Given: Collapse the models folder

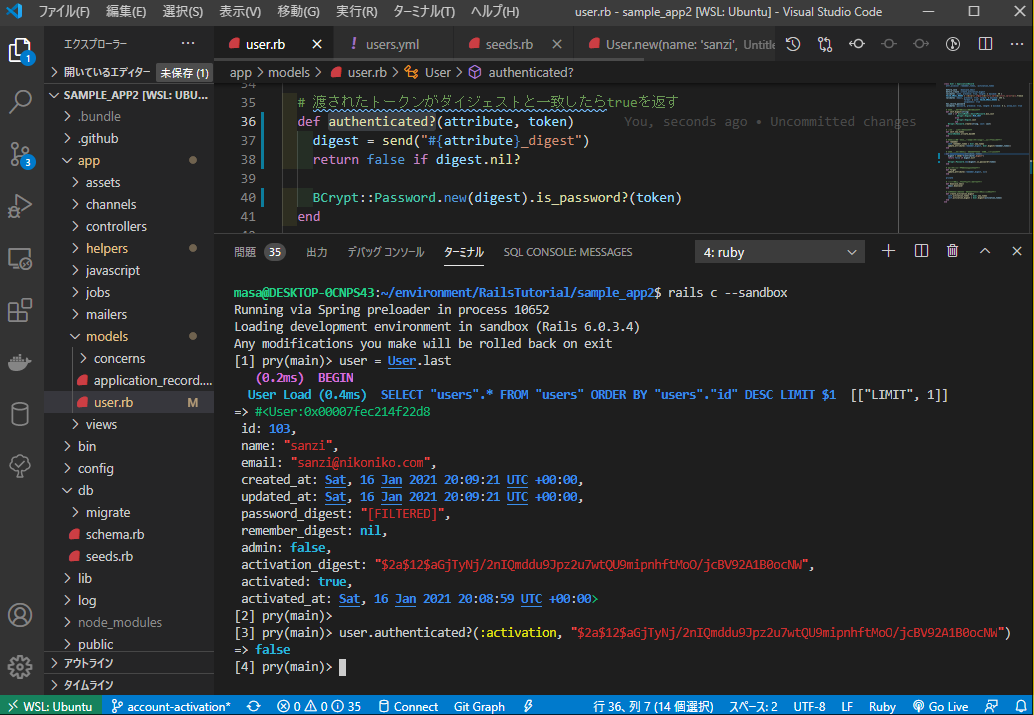Looking at the screenshot, I should click(x=106, y=336).
